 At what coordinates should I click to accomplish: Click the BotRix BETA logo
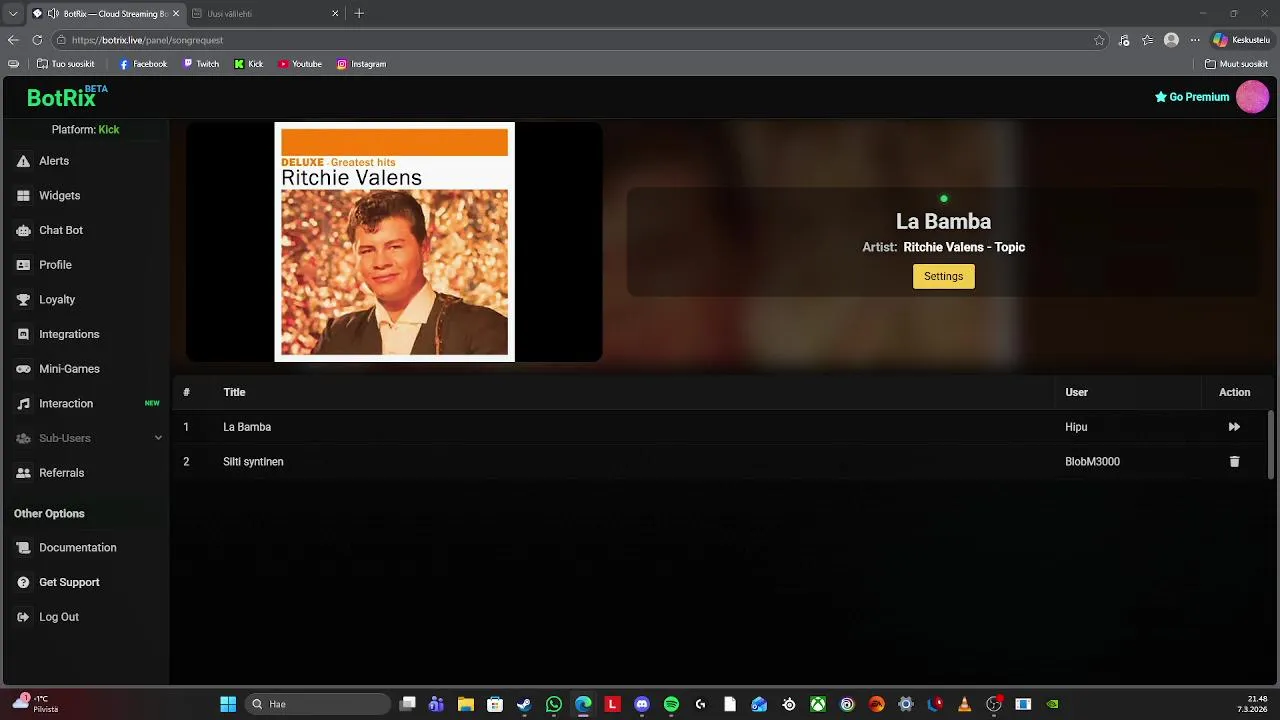(x=67, y=97)
